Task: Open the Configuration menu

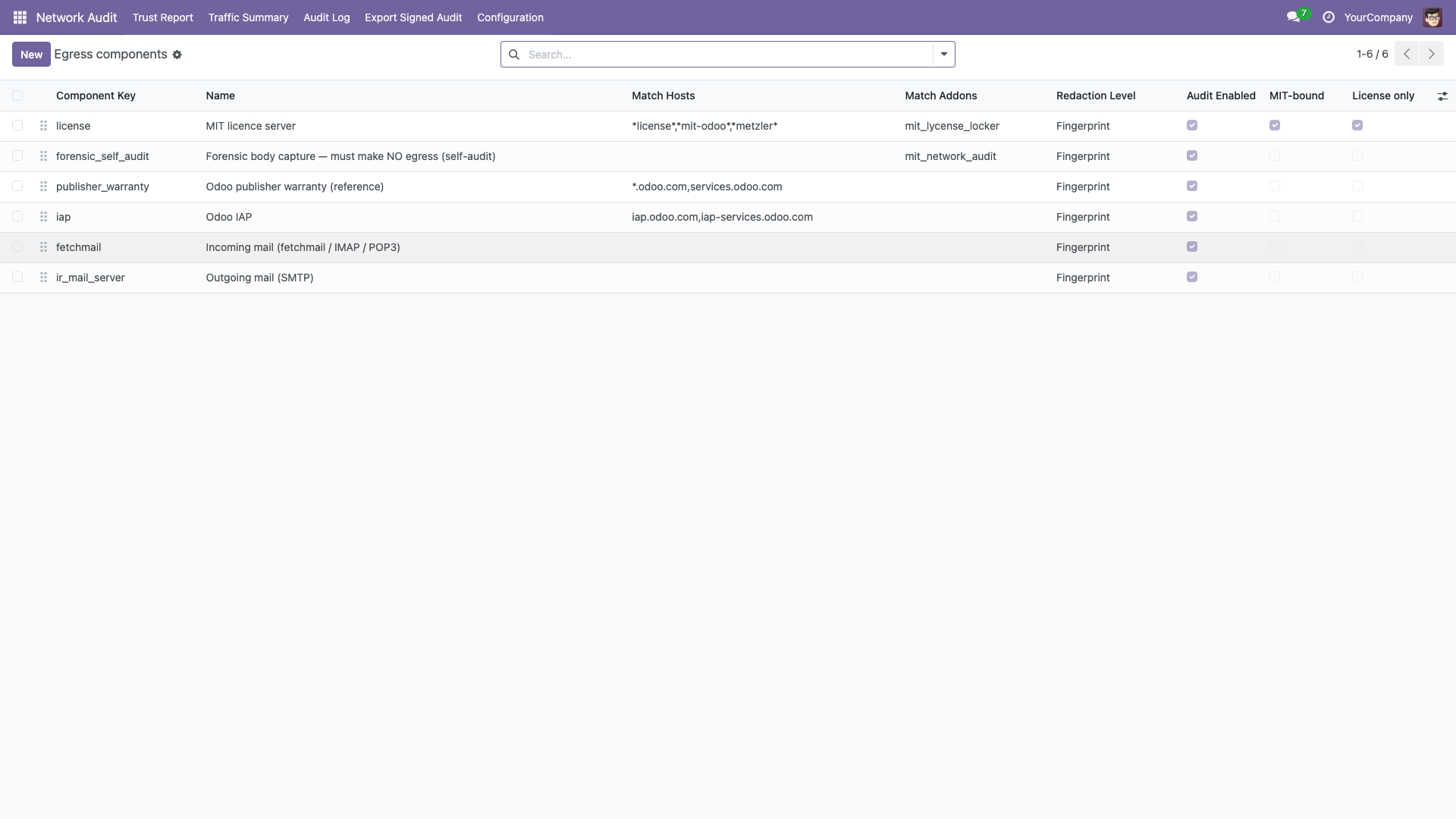Action: 510,17
